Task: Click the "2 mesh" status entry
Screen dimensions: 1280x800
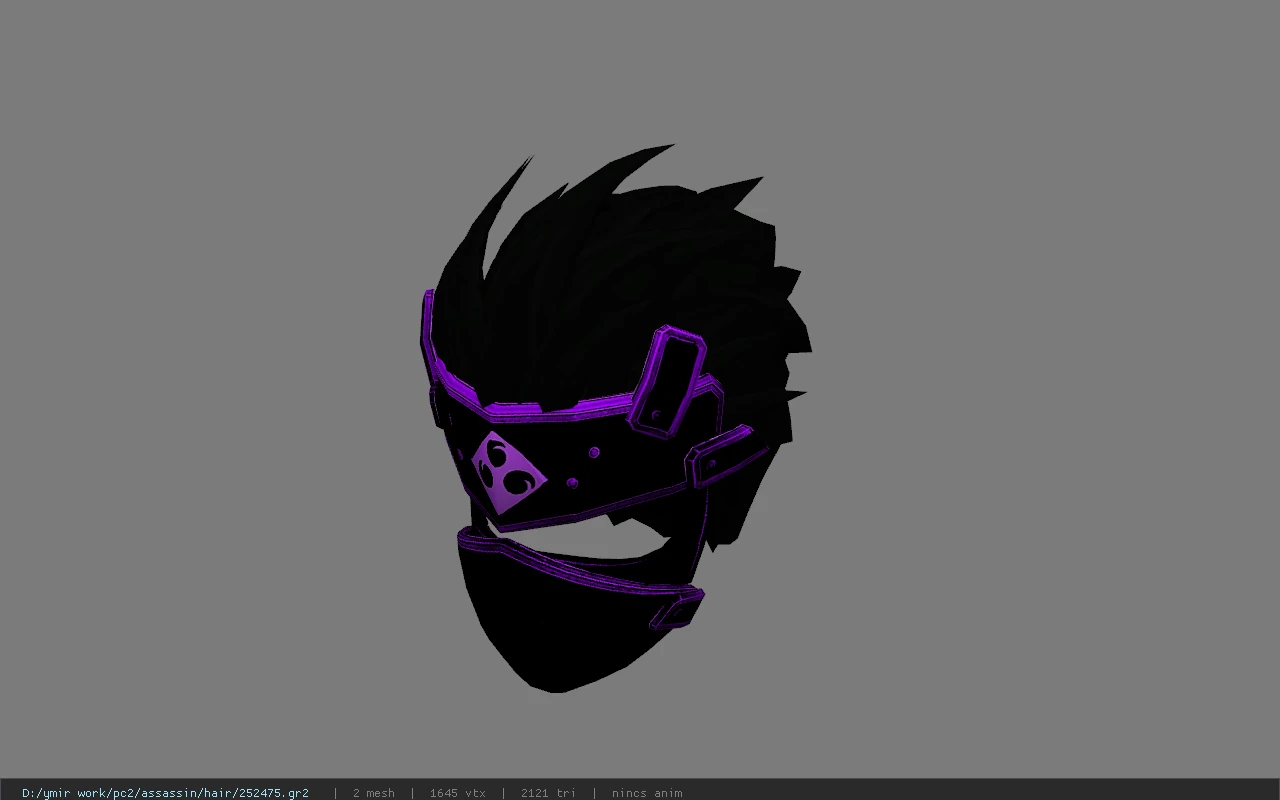Action: [x=373, y=793]
